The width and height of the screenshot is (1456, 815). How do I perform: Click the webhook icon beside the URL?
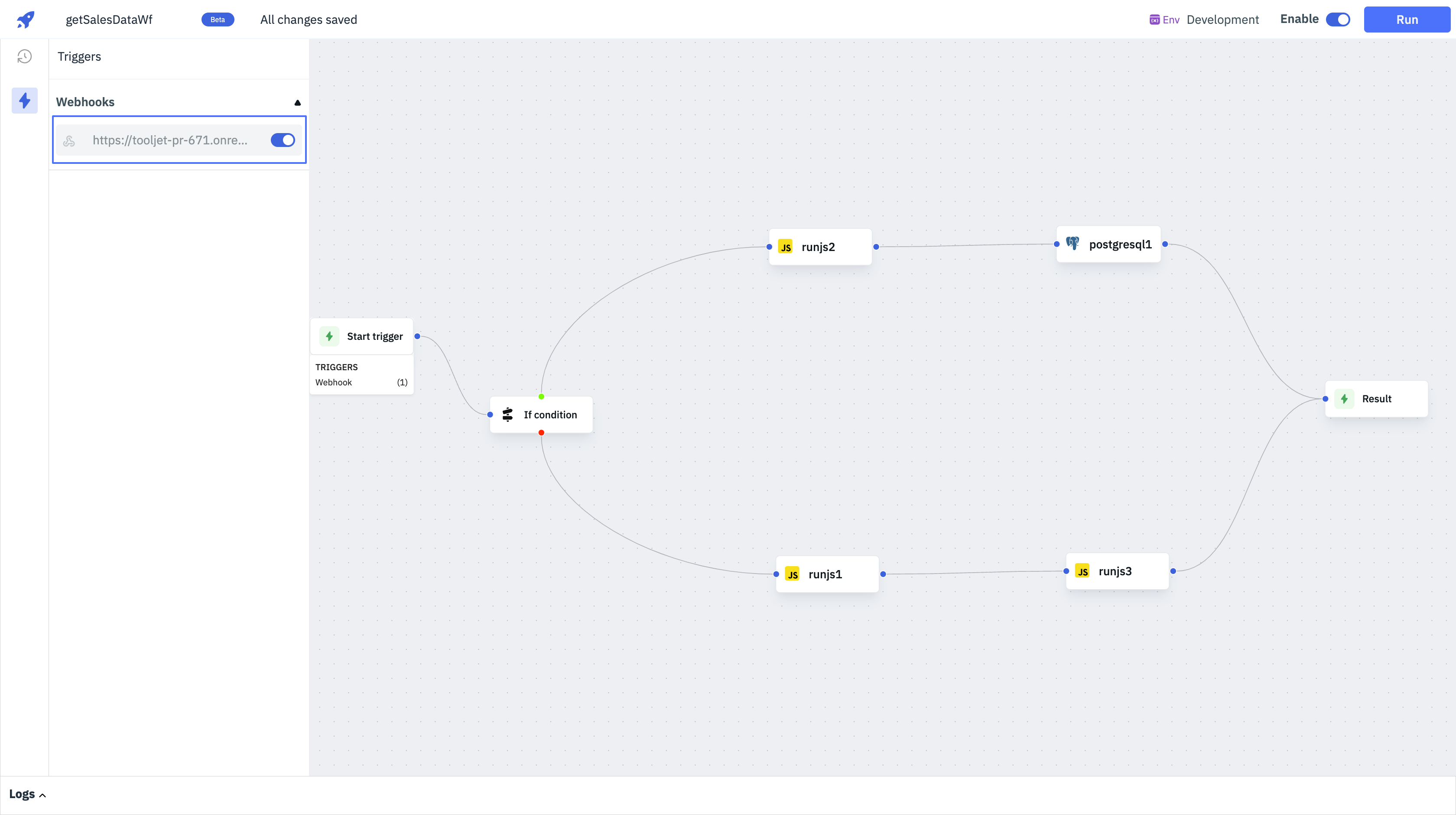click(x=69, y=141)
